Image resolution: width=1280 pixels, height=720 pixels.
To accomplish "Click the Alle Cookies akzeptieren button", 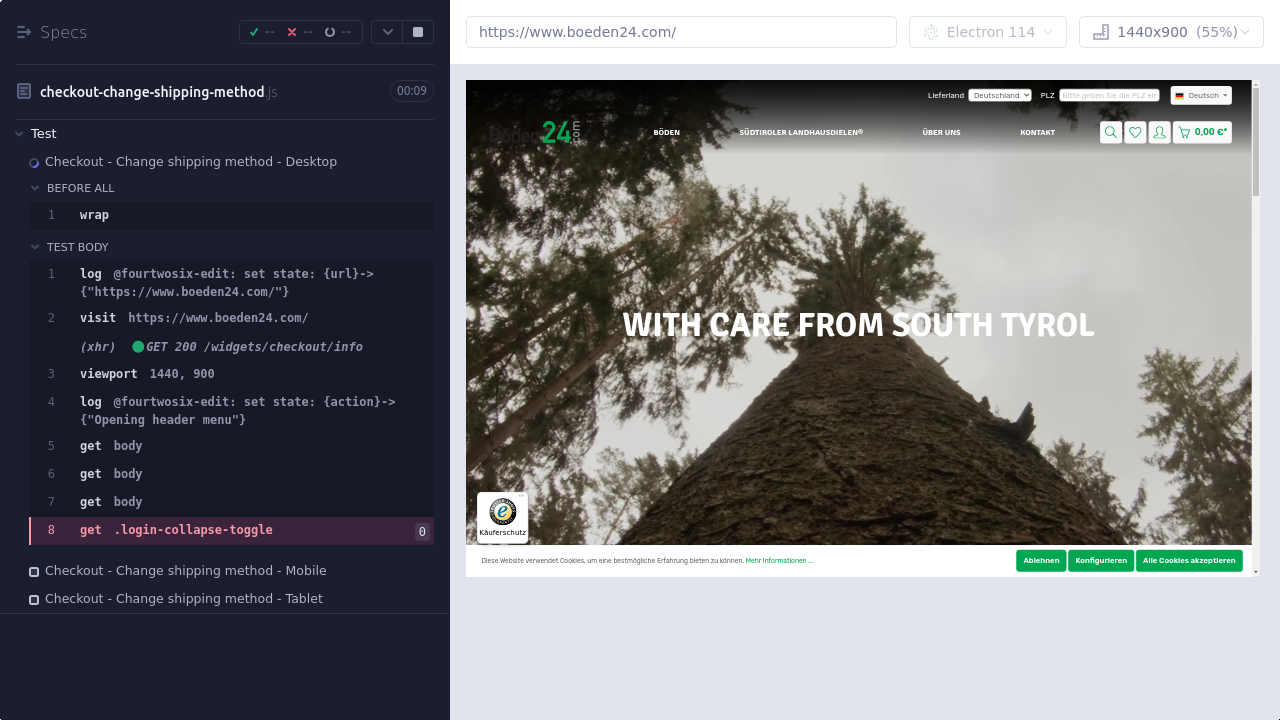I will pyautogui.click(x=1188, y=560).
